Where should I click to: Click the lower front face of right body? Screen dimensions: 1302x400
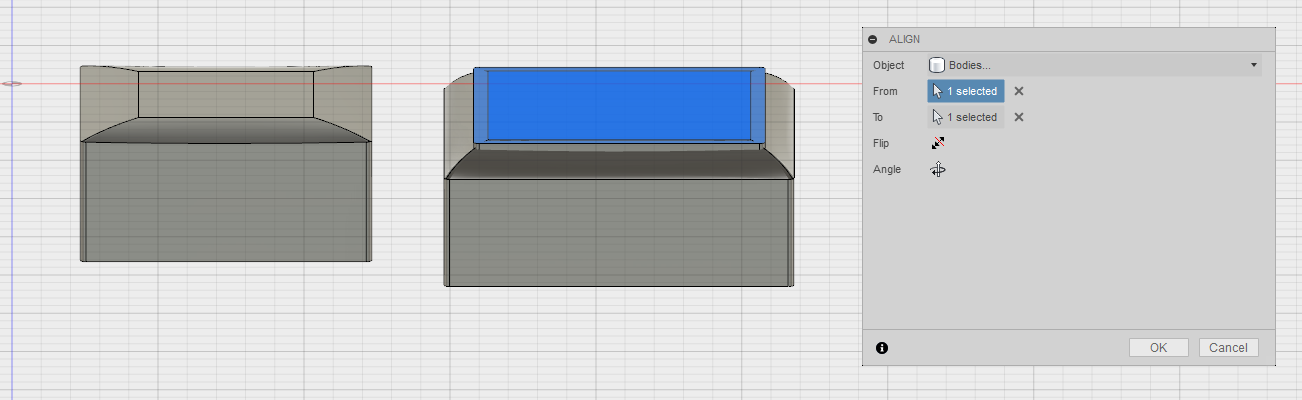[x=619, y=232]
